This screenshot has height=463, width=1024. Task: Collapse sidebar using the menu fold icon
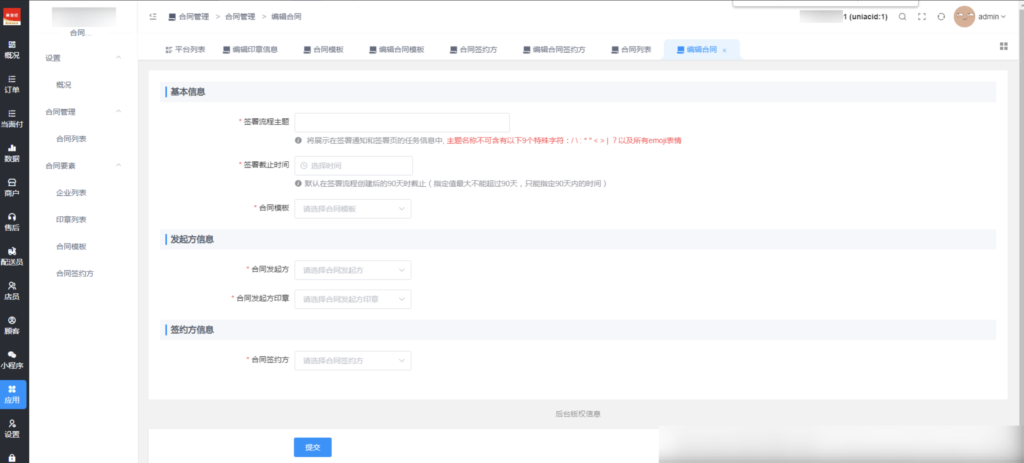point(153,17)
